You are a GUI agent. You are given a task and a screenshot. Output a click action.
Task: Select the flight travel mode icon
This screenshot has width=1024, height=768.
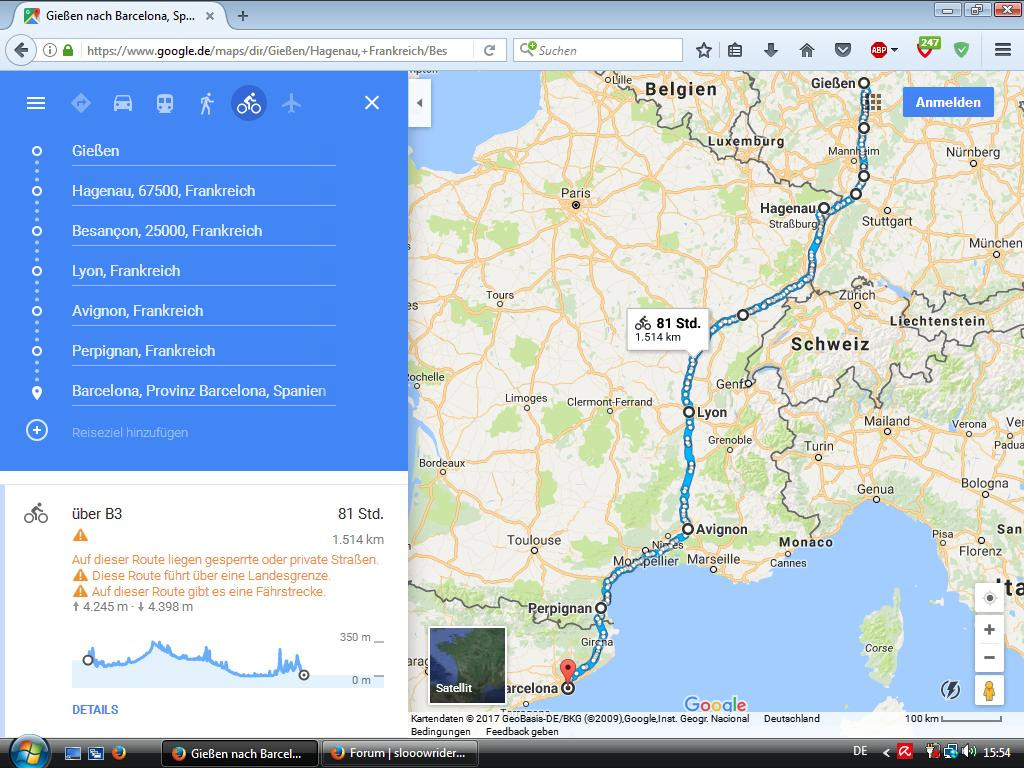291,103
